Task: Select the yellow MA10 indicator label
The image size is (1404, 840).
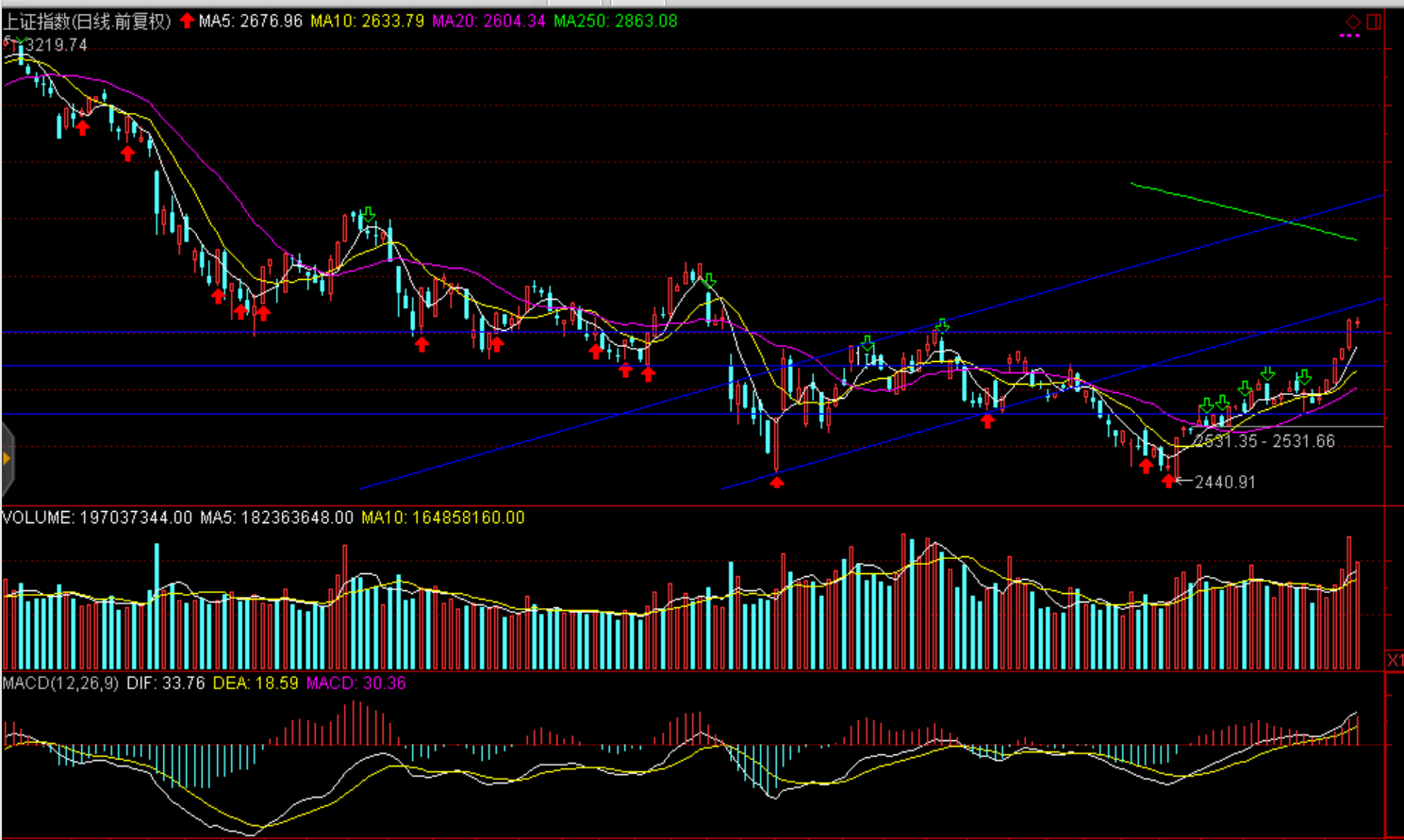Action: [x=367, y=21]
